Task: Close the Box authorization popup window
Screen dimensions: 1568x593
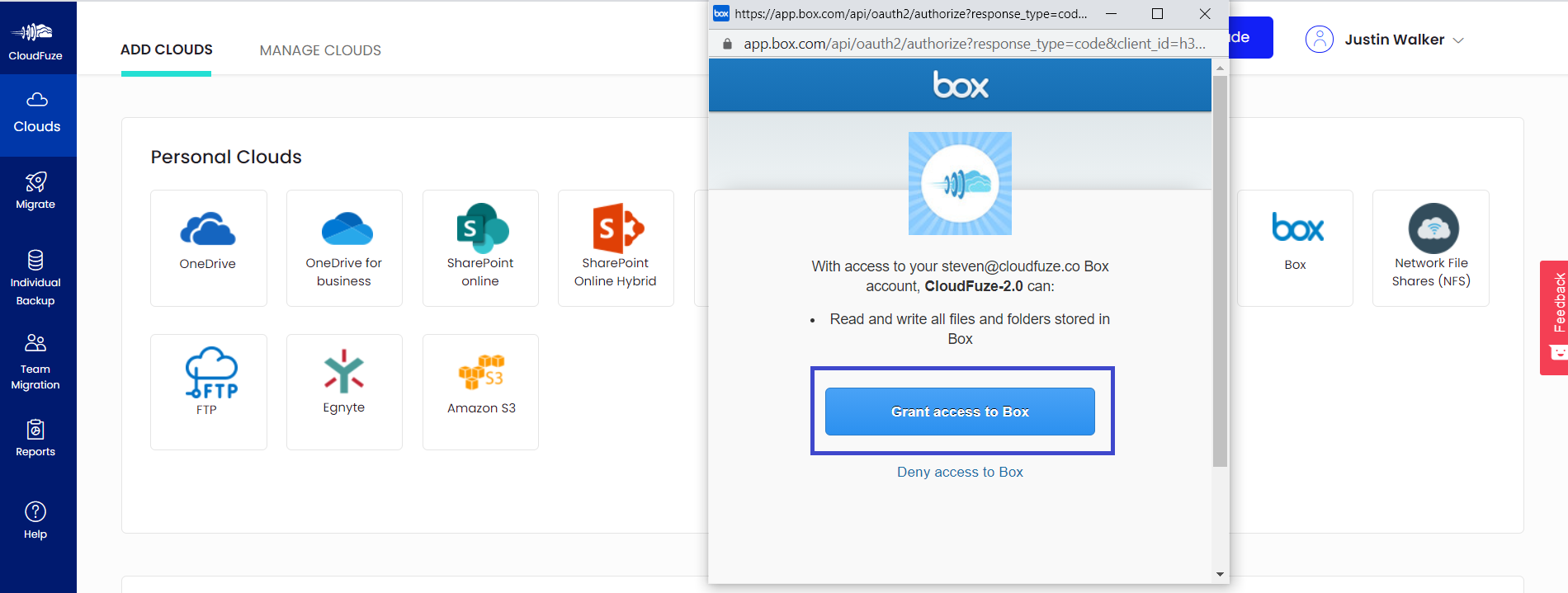Action: (1205, 13)
